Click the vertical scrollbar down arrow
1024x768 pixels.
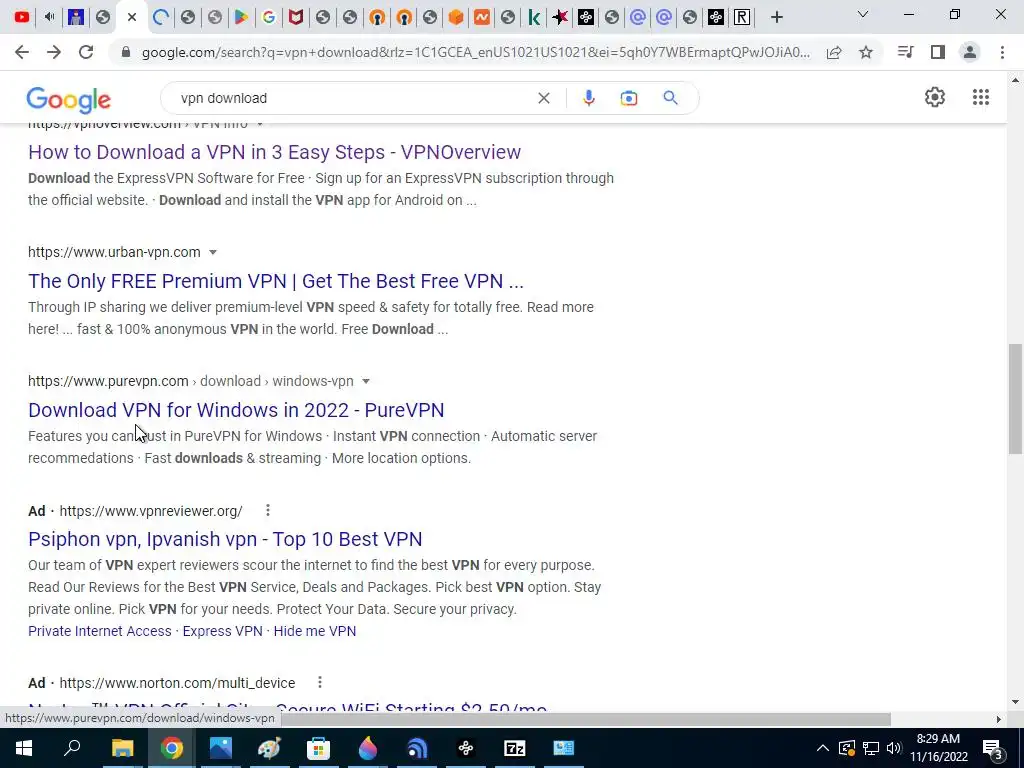(x=1015, y=702)
